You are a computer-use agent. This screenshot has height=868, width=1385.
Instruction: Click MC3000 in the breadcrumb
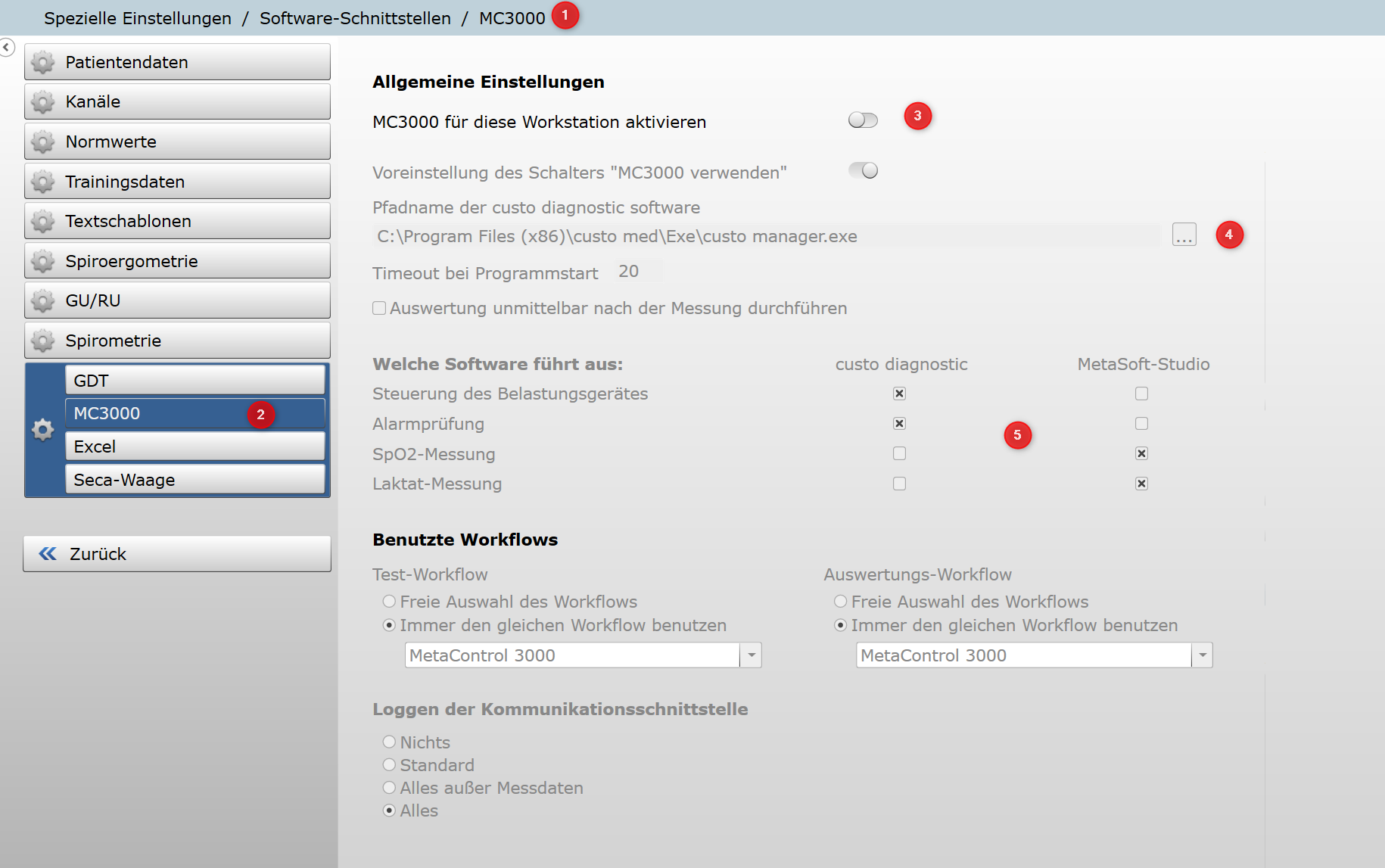point(512,18)
